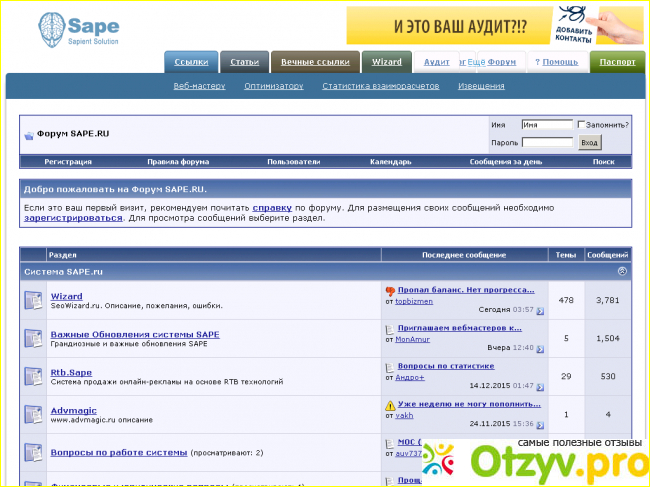Enable the Запомнить checkbox
This screenshot has height=487, width=650.
coord(581,125)
